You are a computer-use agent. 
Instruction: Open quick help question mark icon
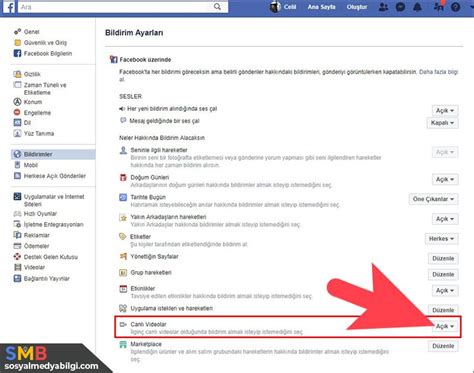tap(456, 7)
